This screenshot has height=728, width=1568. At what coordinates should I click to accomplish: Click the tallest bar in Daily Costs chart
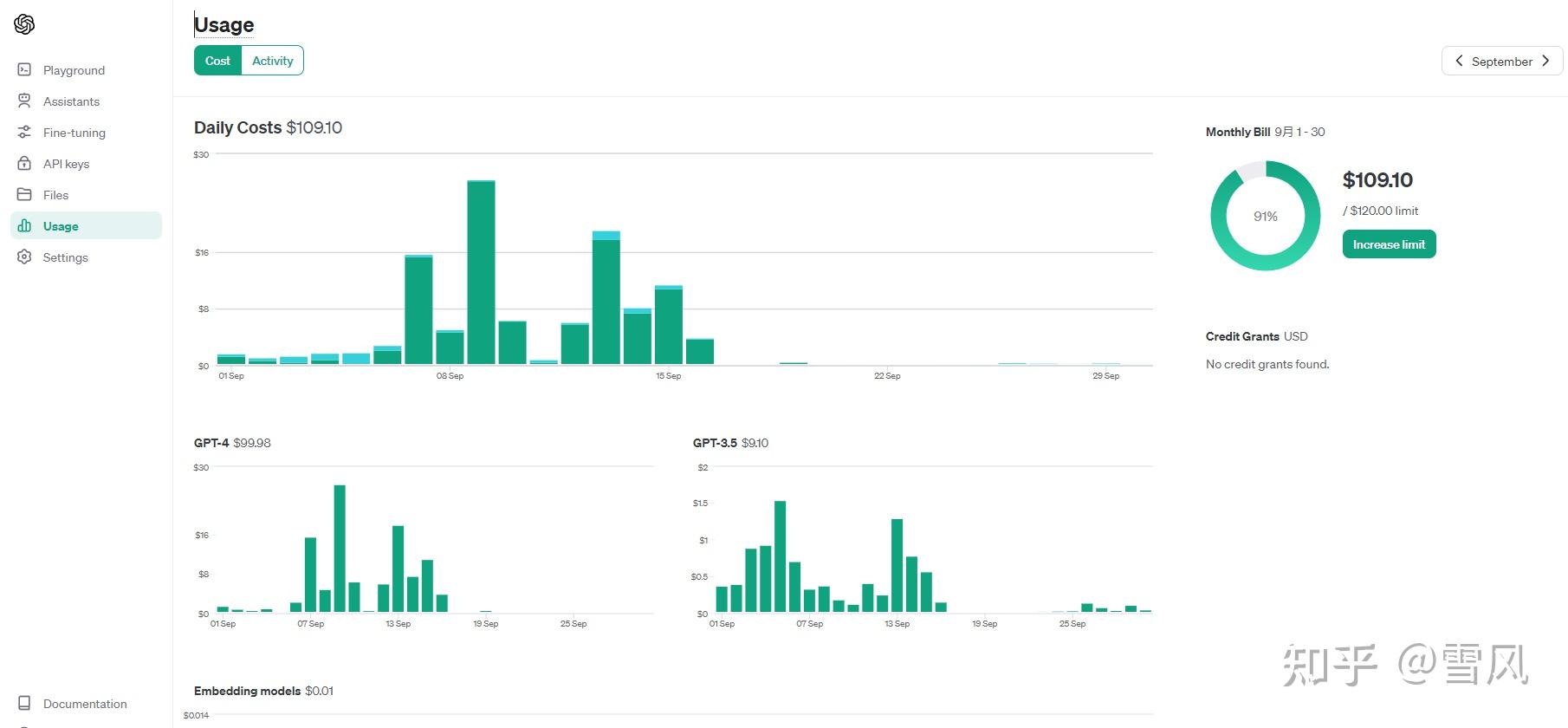(481, 272)
